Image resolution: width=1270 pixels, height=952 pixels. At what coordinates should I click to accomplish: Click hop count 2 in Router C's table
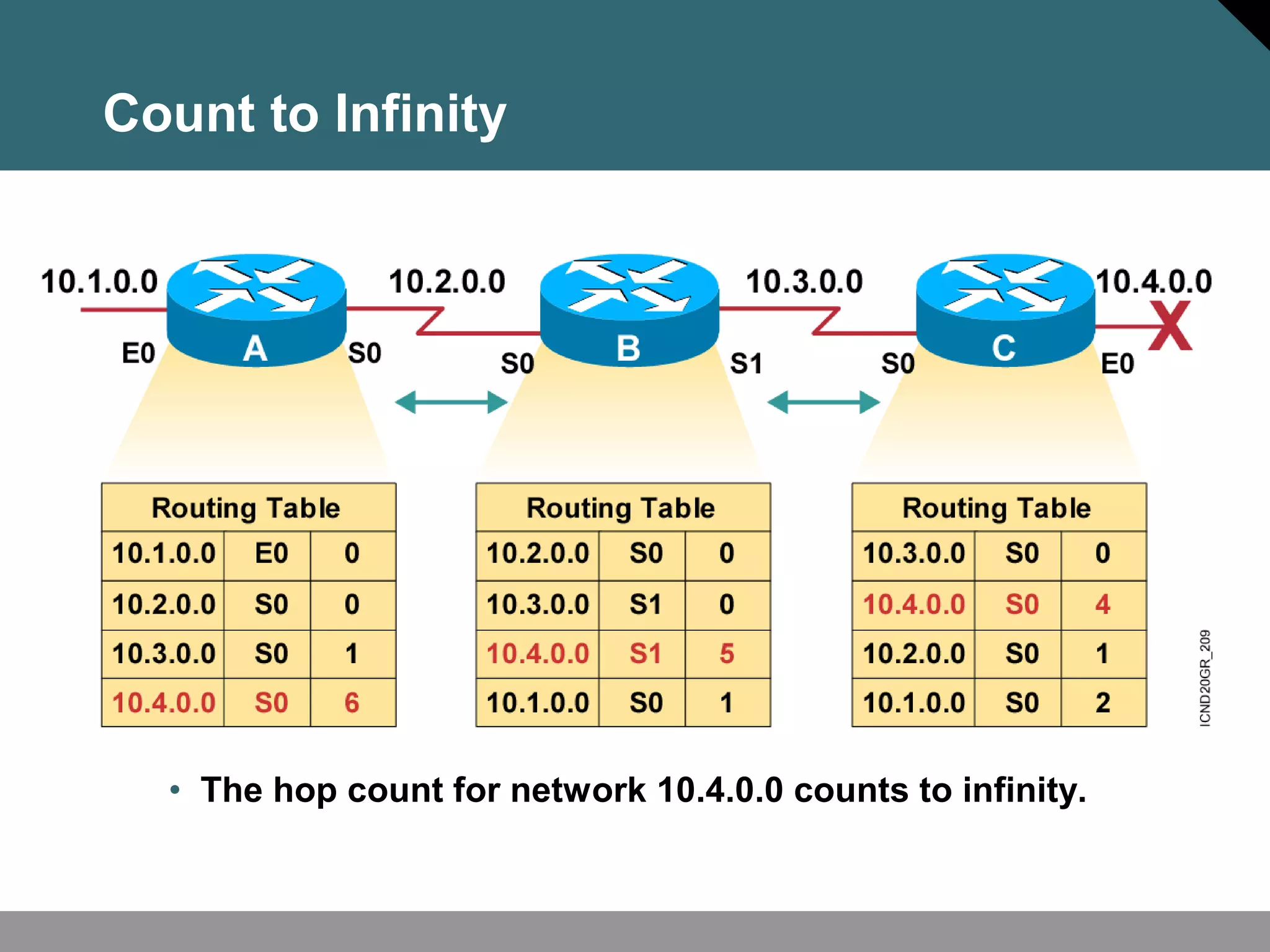click(1103, 703)
